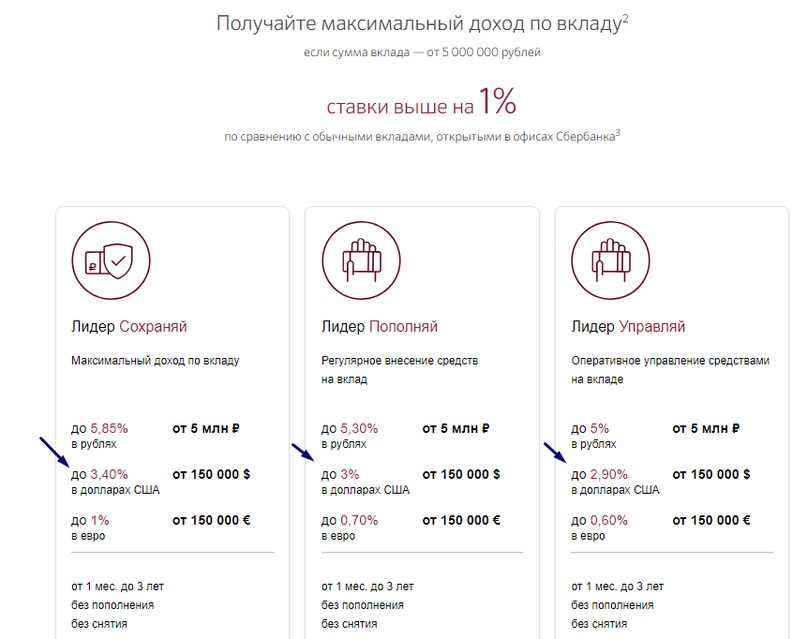The height and width of the screenshot is (639, 807).
Task: Click the hand icon above Лидер Управляй
Action: coord(610,260)
